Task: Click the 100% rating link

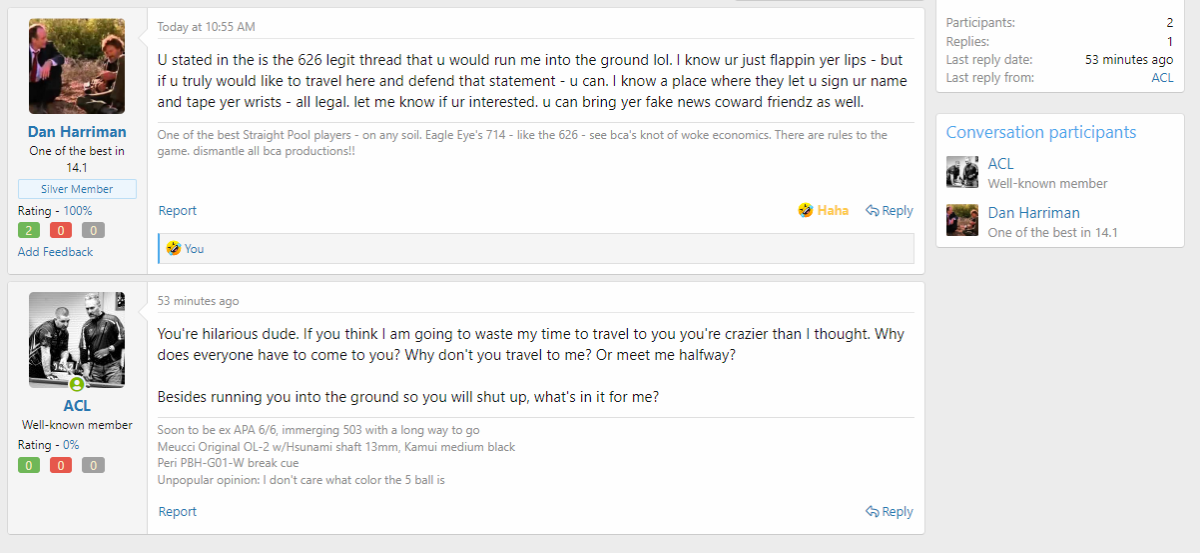Action: pyautogui.click(x=78, y=211)
